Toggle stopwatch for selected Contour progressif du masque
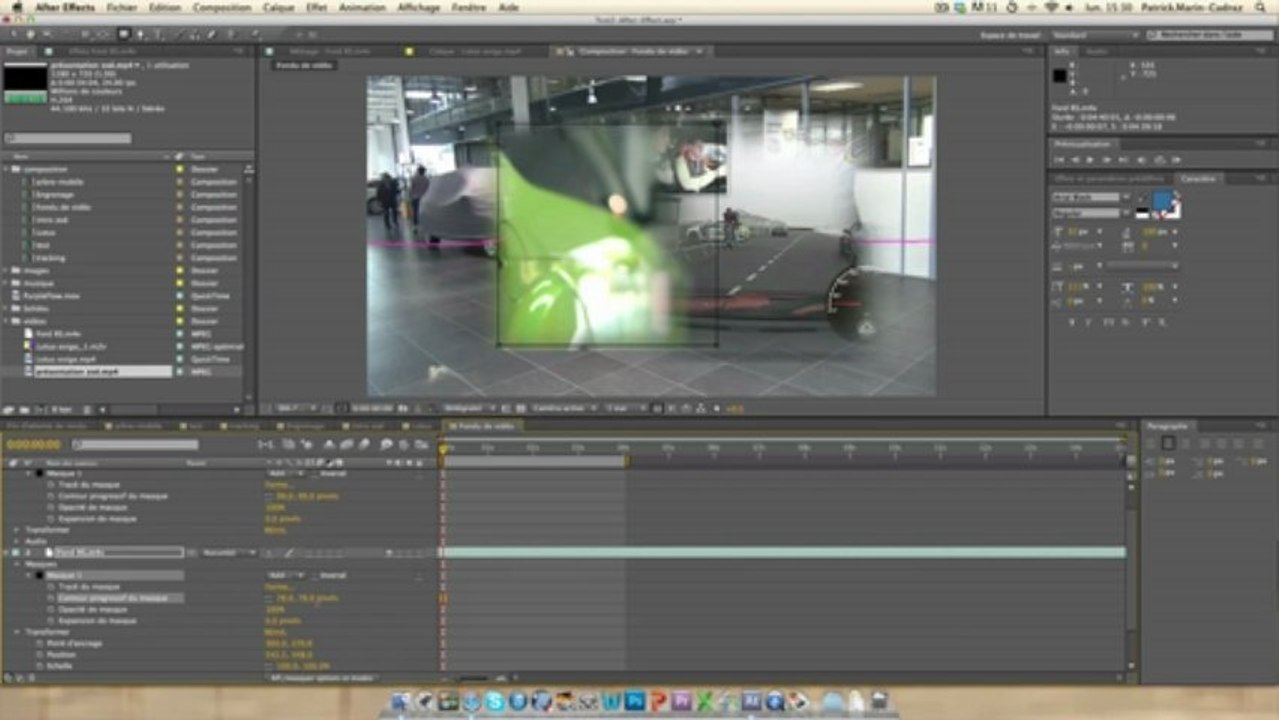The width and height of the screenshot is (1279, 720). [x=51, y=598]
